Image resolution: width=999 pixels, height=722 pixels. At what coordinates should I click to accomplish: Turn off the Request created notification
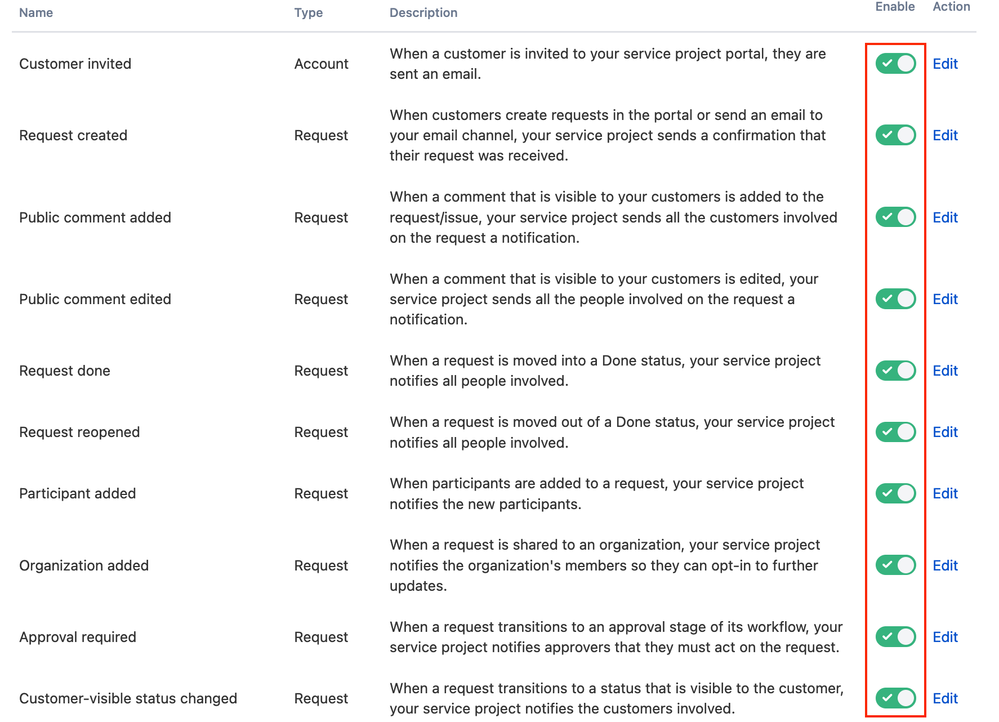(x=895, y=135)
